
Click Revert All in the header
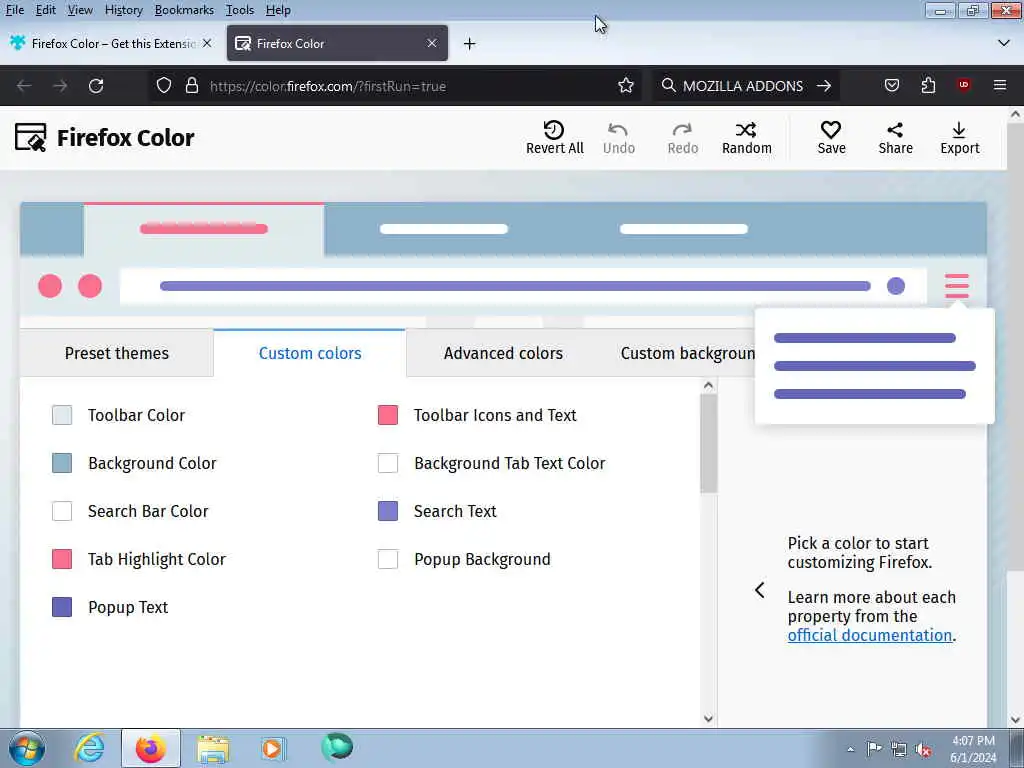click(x=554, y=138)
